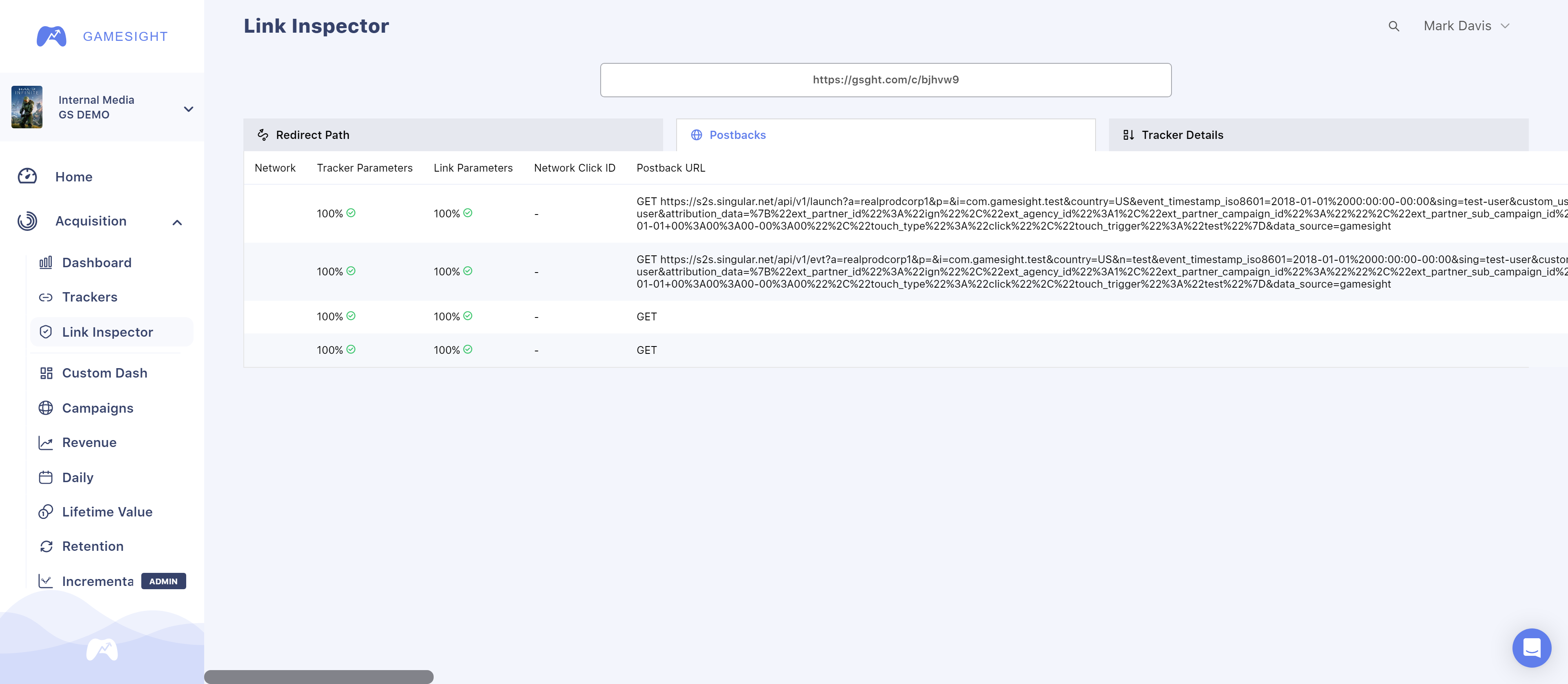Click the GAMESIGHT brand text
Image resolution: width=1568 pixels, height=684 pixels.
coord(125,36)
